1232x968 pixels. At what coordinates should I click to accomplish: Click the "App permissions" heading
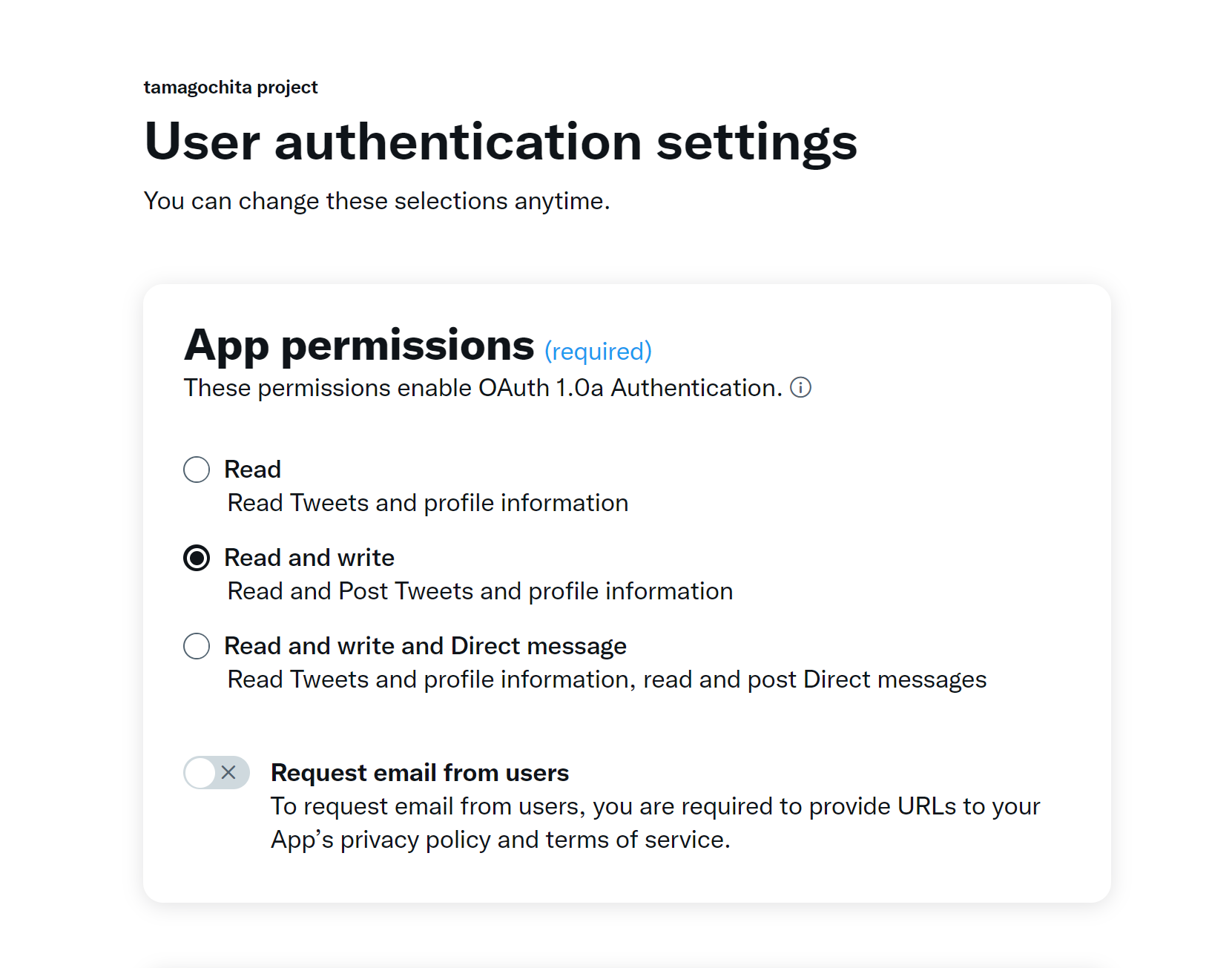click(358, 344)
